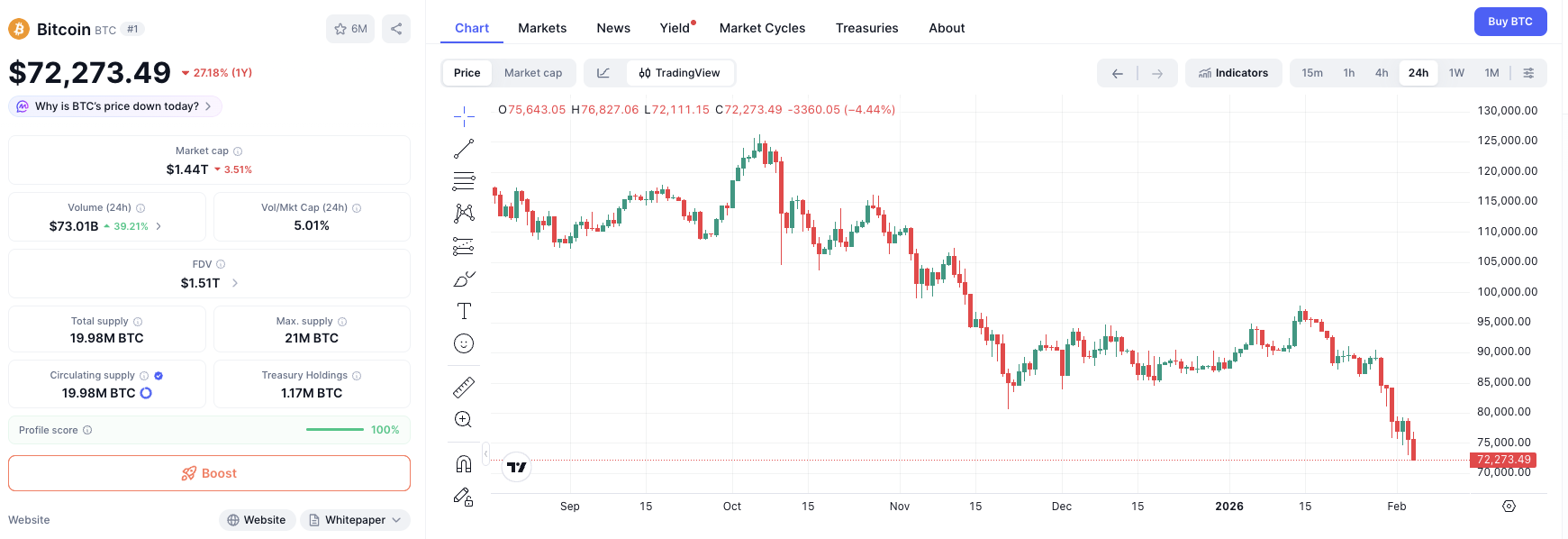This screenshot has width=1568, height=539.
Task: Set chart interval to 1W
Action: click(x=1456, y=73)
